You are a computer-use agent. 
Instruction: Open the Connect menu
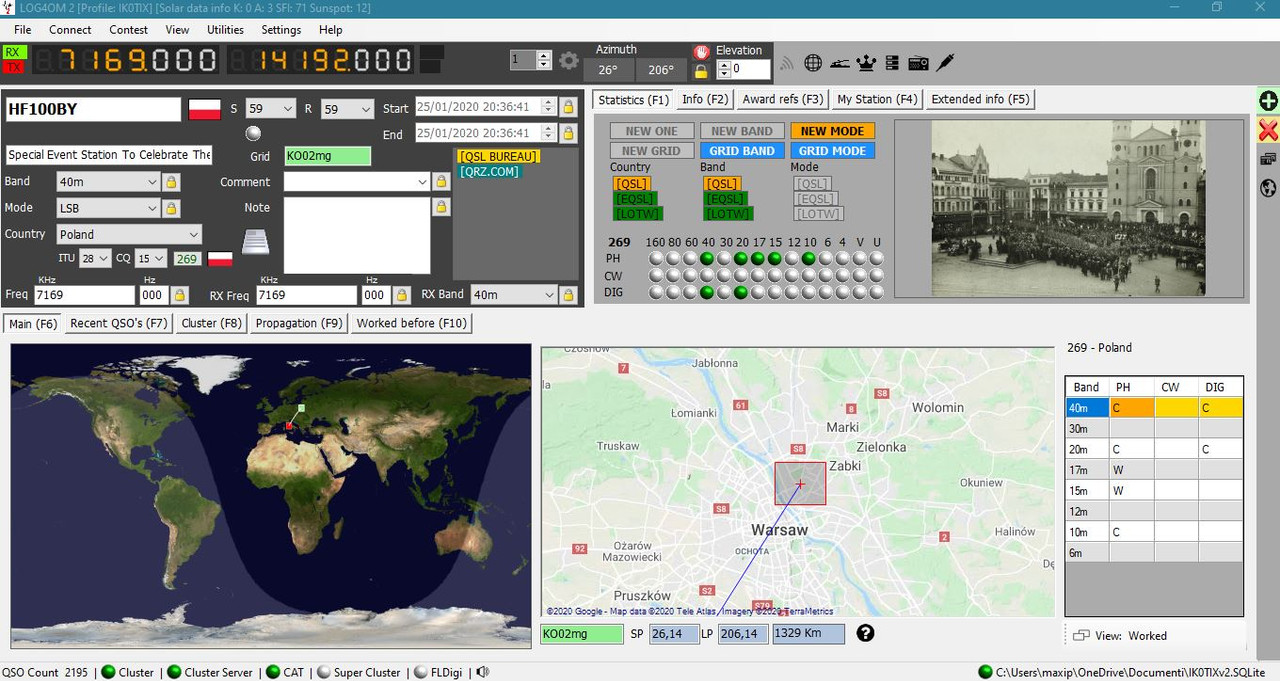[x=70, y=30]
